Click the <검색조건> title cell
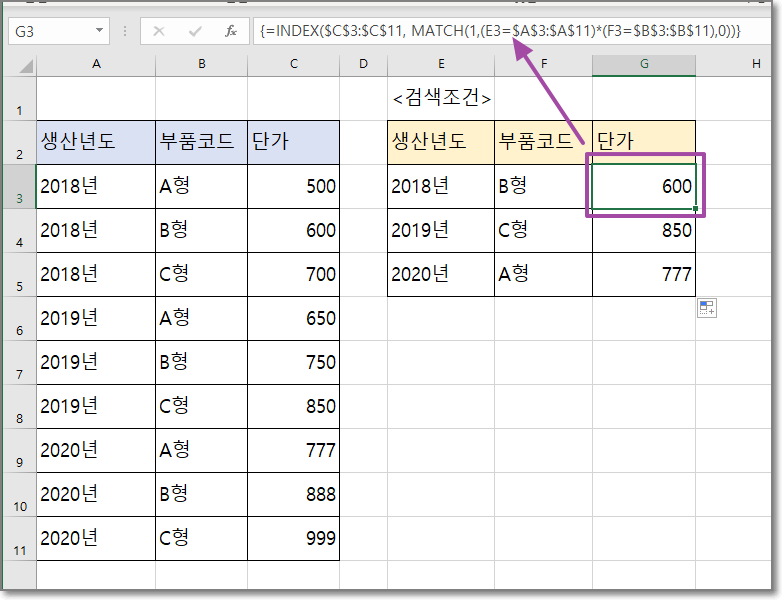 (x=441, y=98)
